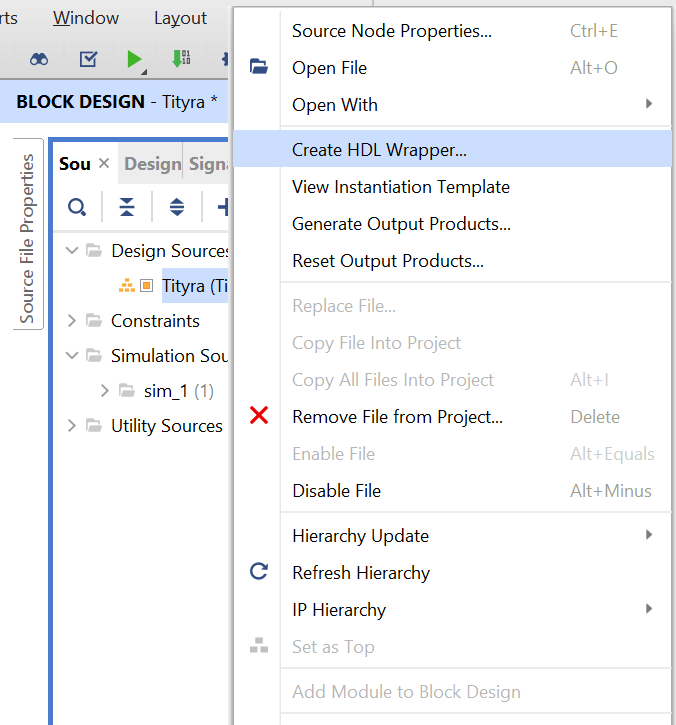This screenshot has height=725, width=676.
Task: Click the Collapse All icon in Sources
Action: pos(127,207)
